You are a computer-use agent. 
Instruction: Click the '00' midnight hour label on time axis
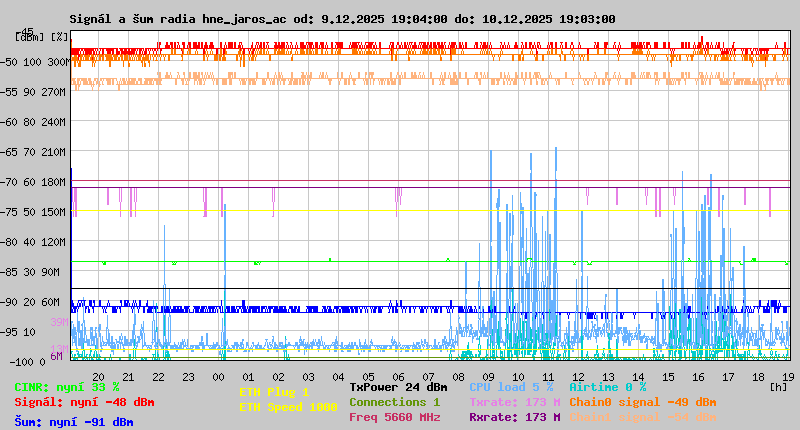(218, 376)
